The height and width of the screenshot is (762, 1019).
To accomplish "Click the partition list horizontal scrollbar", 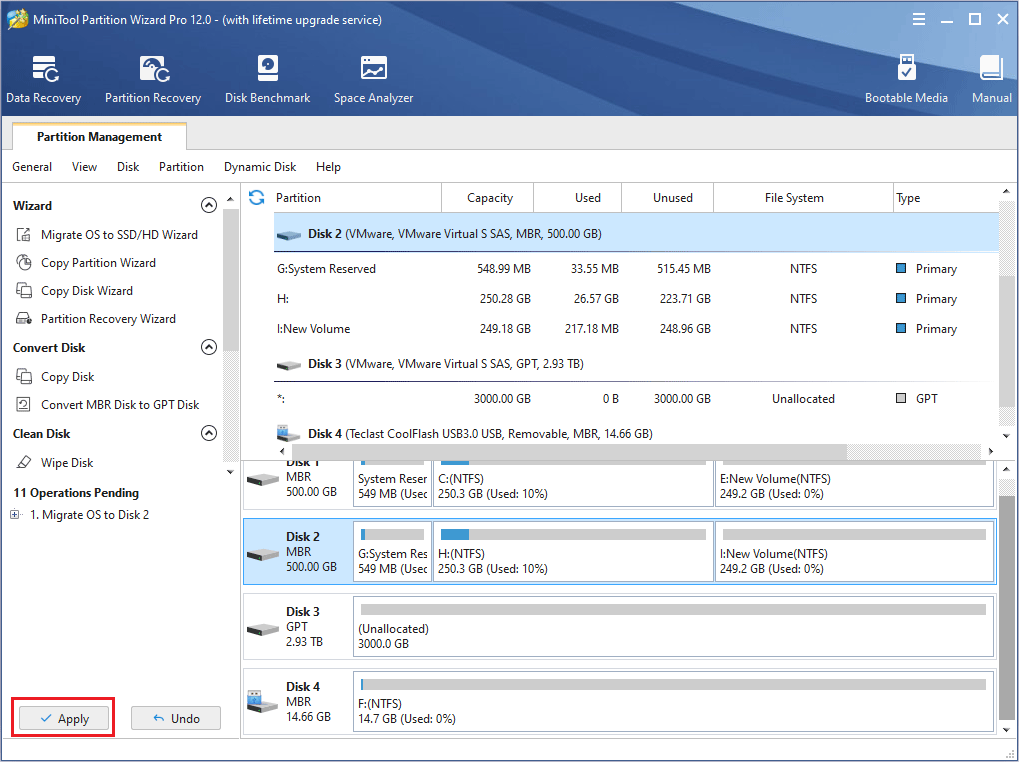I will [x=569, y=451].
